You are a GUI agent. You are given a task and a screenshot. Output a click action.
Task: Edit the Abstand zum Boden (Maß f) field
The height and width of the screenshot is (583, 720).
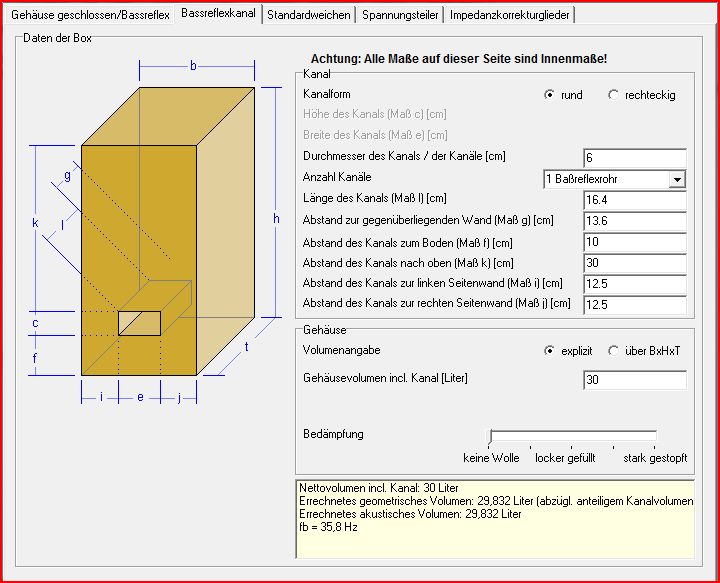pyautogui.click(x=635, y=242)
